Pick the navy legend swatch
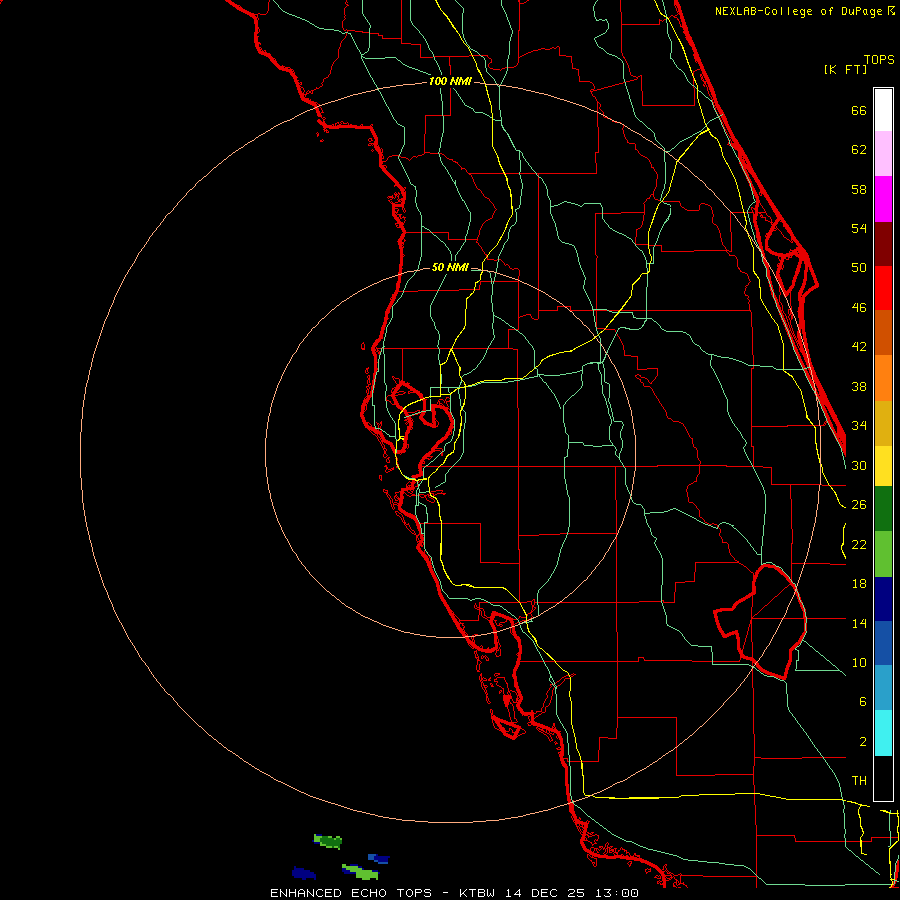The image size is (900, 900). 883,599
